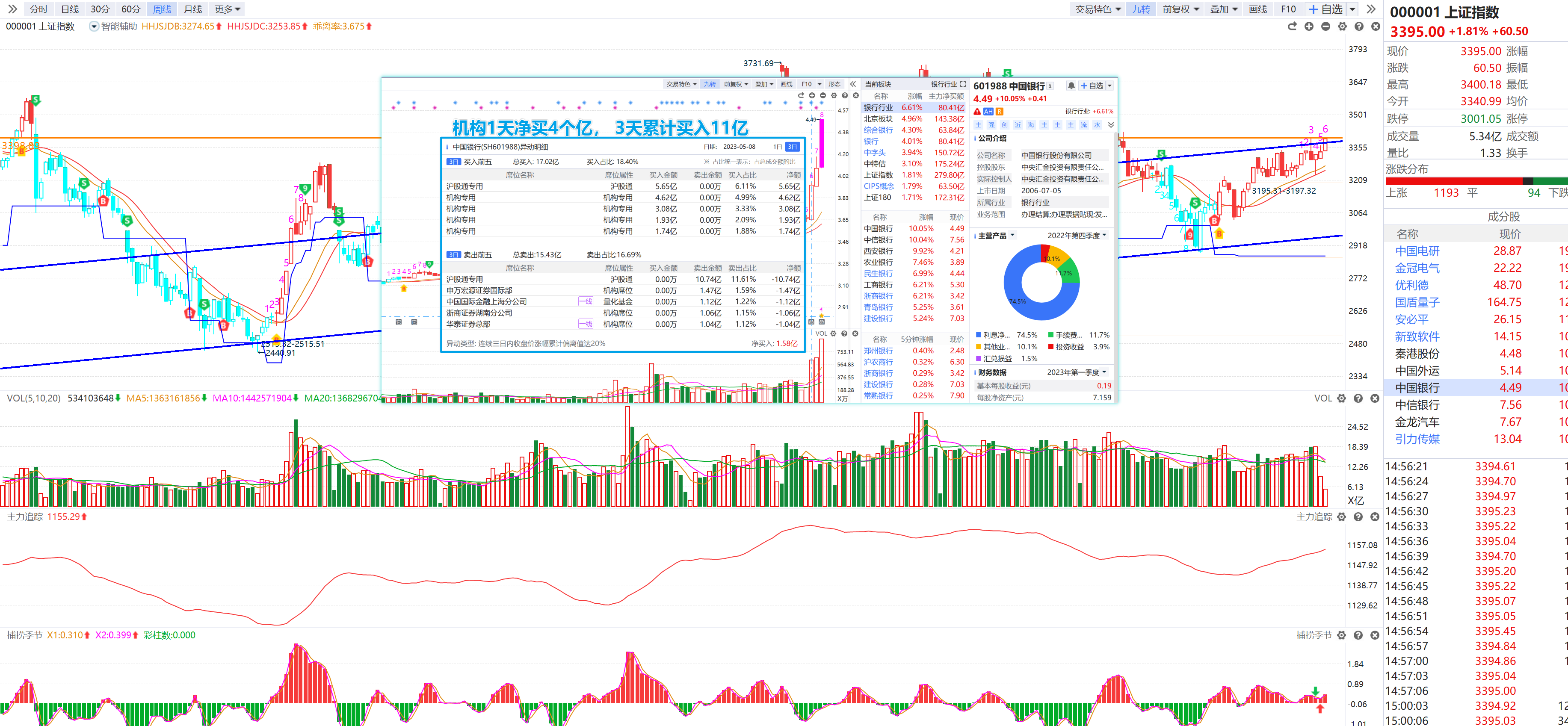This screenshot has height=726, width=1568.
Task: Click the 涨跌分布 red-green bar
Action: [1476, 181]
